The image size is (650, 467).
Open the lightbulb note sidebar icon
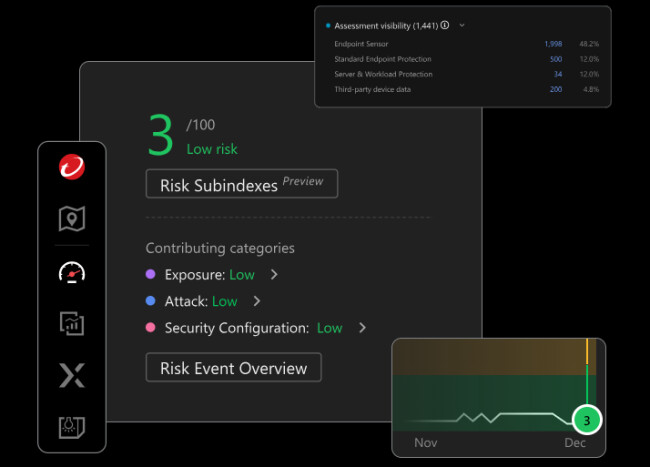click(71, 427)
